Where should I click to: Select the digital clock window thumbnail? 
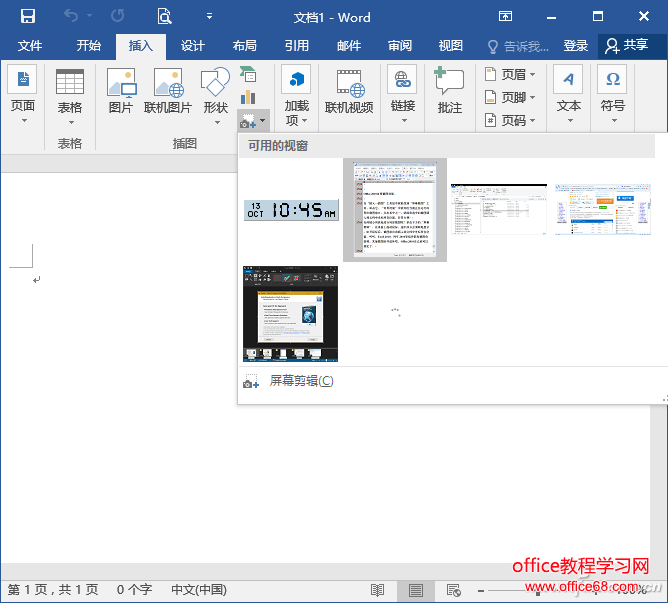click(291, 210)
